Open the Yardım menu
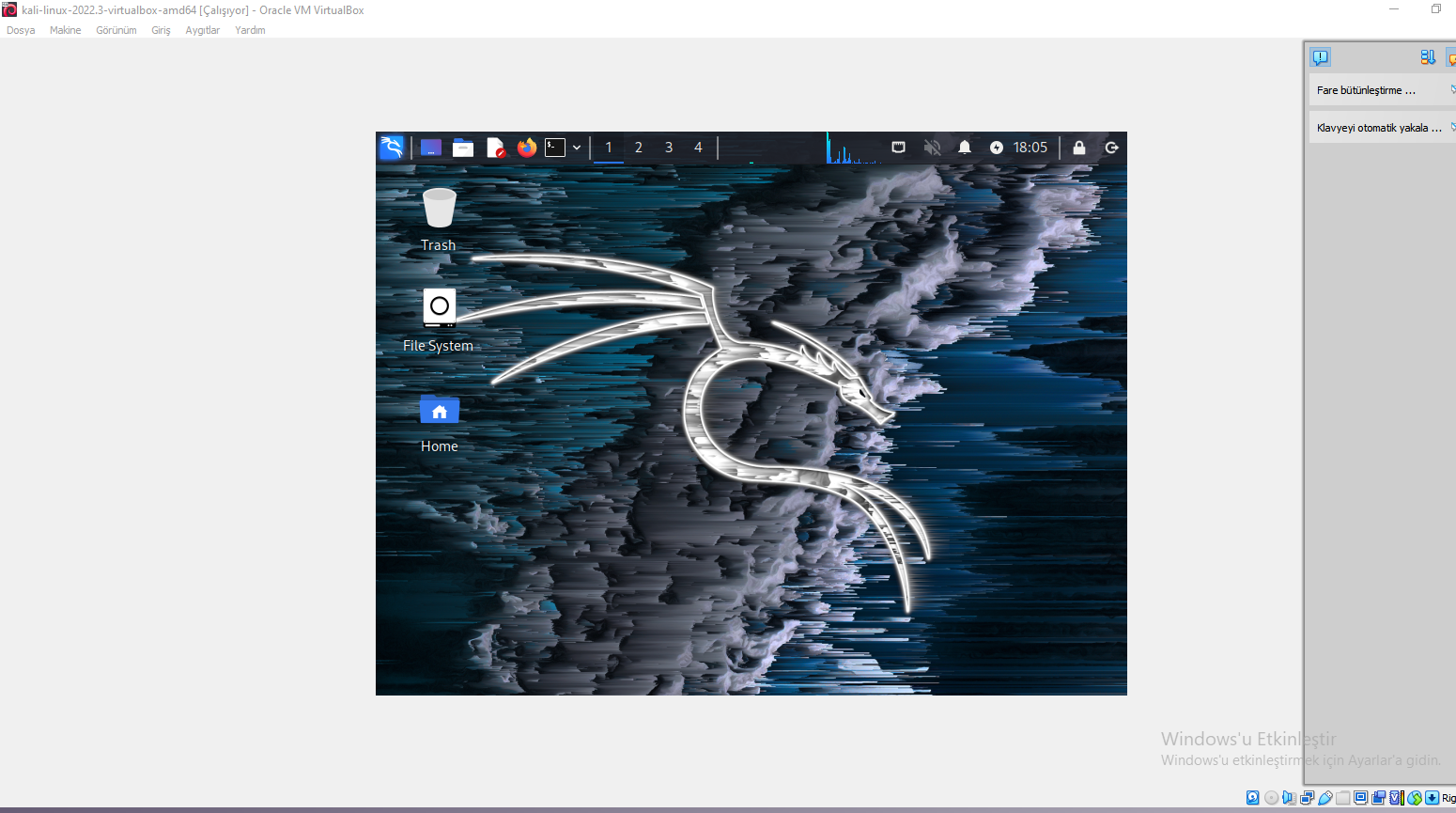 (x=250, y=30)
